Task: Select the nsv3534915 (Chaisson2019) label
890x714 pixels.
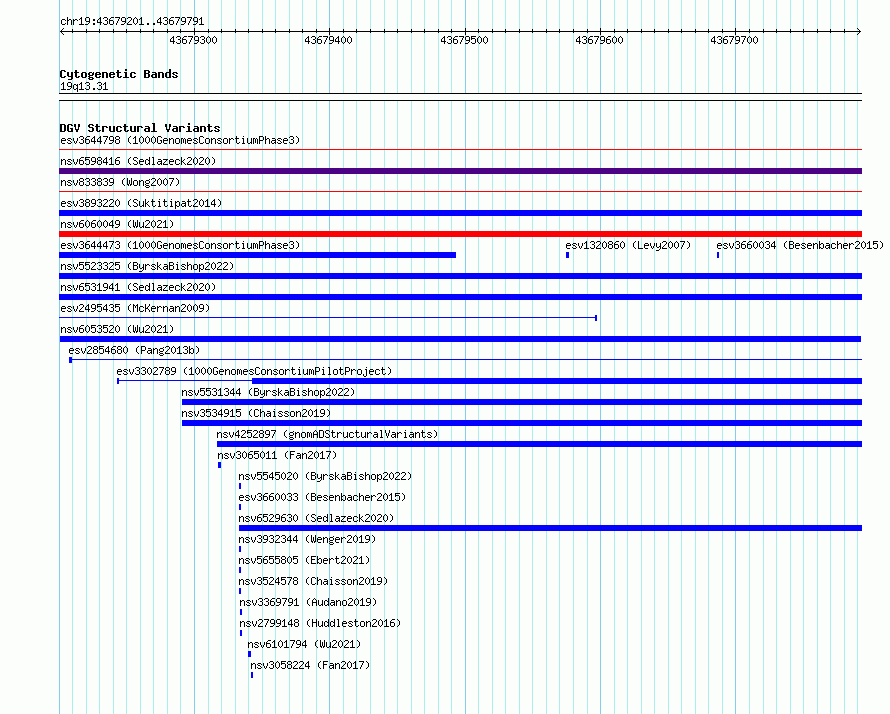Action: click(x=256, y=413)
